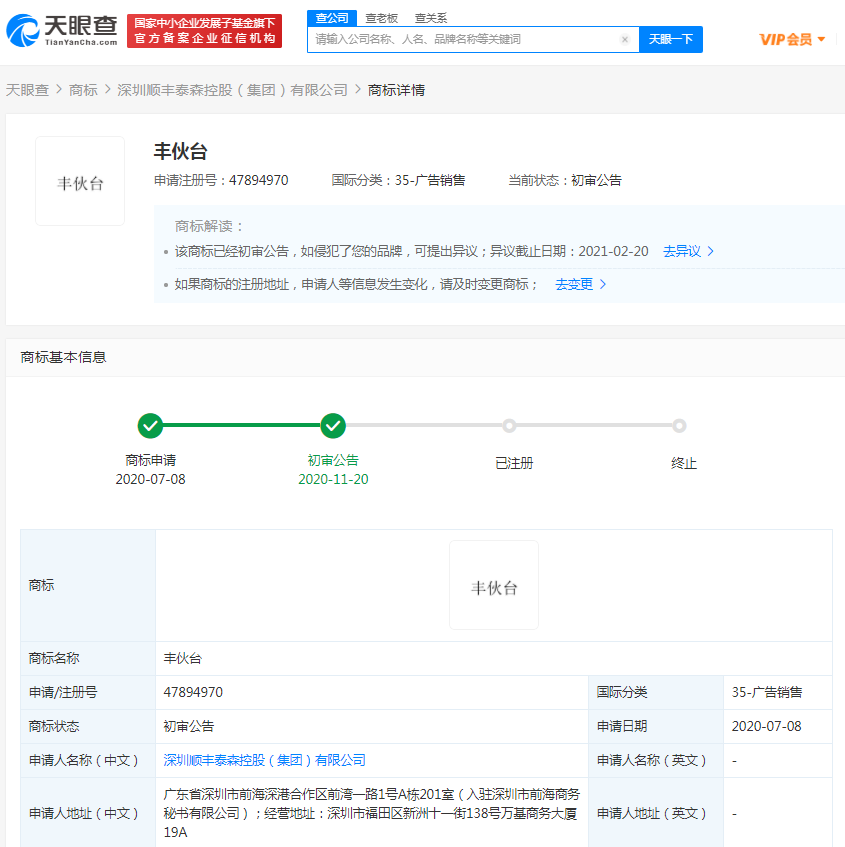Select the 商标状态 value 初审公告 in table
The width and height of the screenshot is (845, 847).
coord(189,726)
